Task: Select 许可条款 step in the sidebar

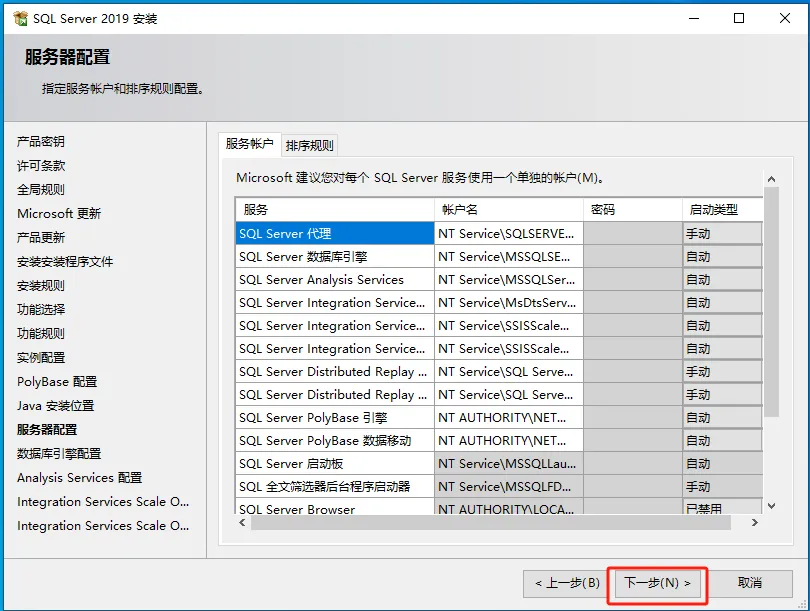Action: (x=41, y=166)
